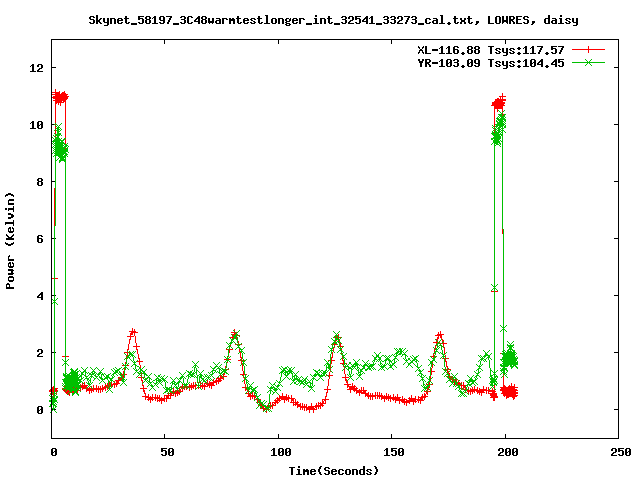Click y-axis tick label 10
640x480 pixels.
pyautogui.click(x=36, y=125)
